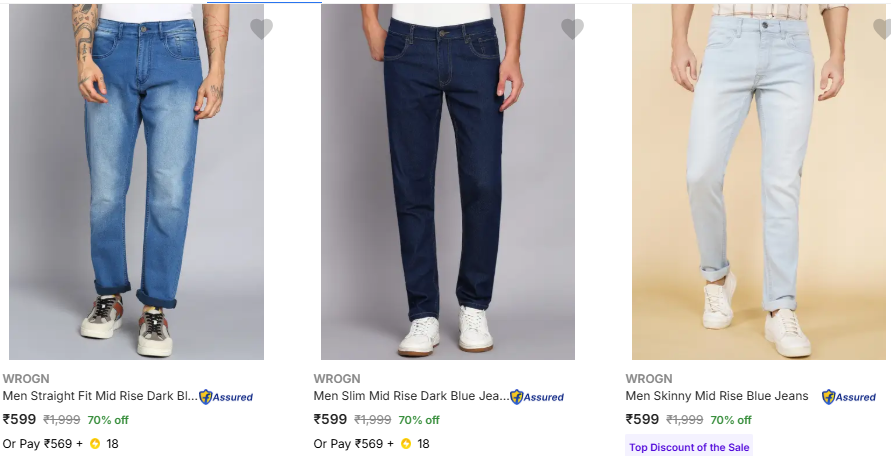Click Assured badge on Straight Fit jeans
The image size is (891, 456).
click(226, 397)
